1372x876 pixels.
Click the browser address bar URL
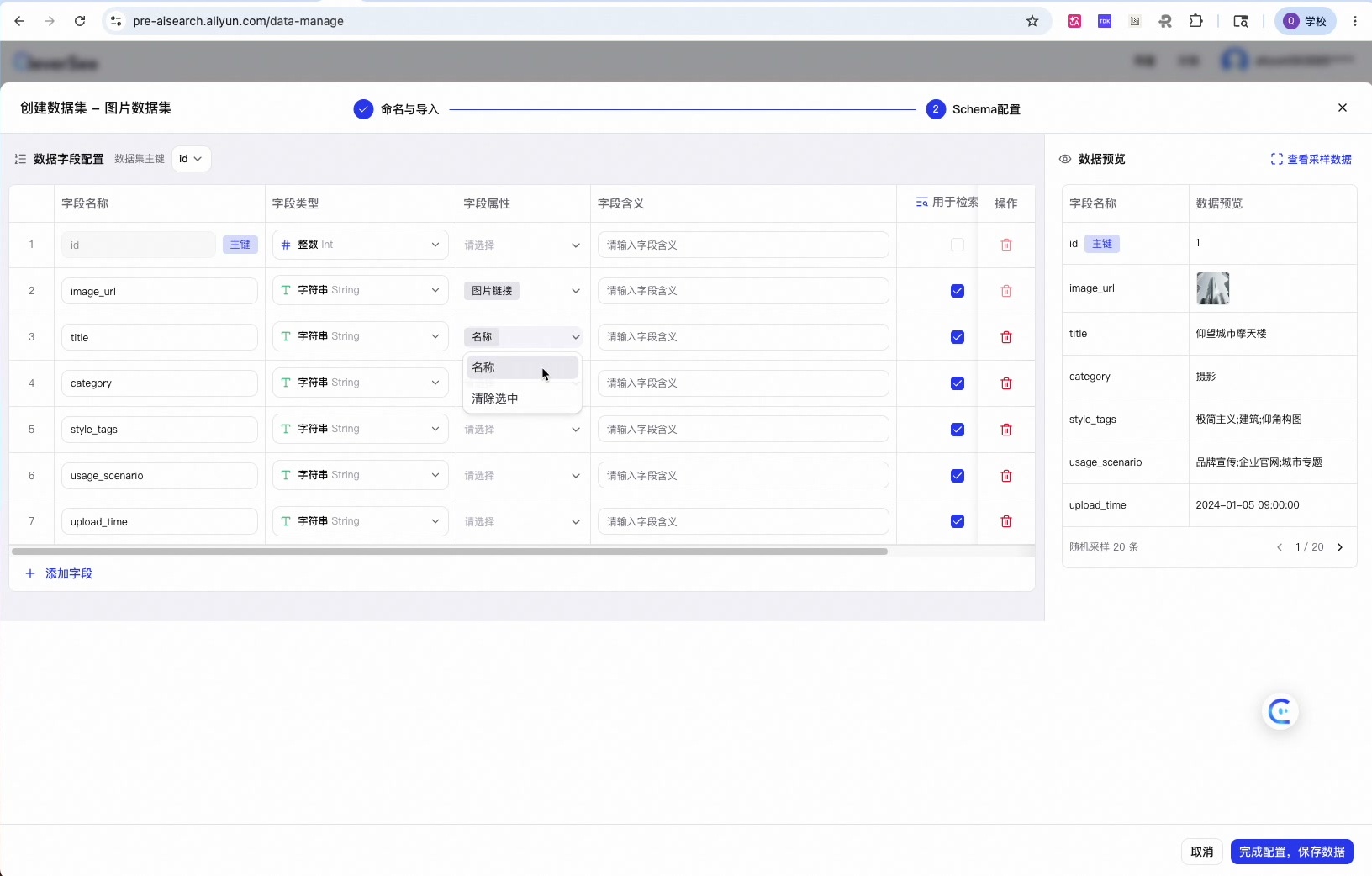point(238,21)
